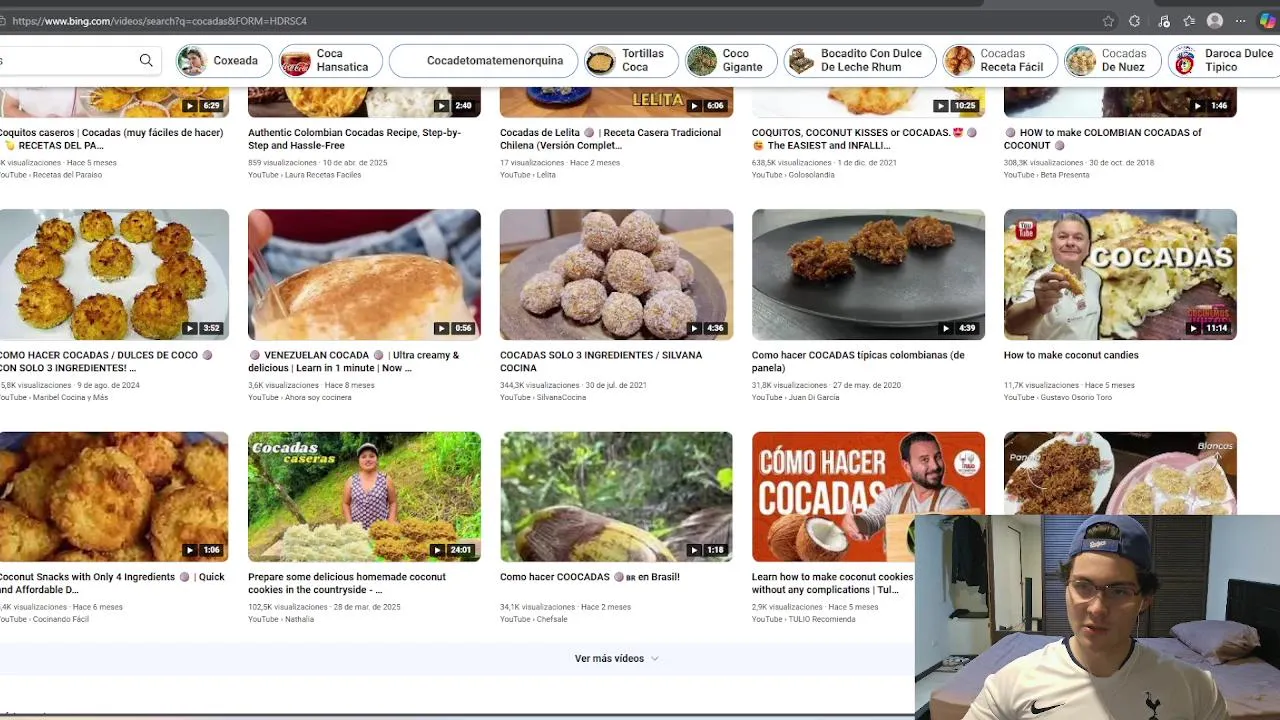Click '344,3K visualizaciones · 30 de jul. de 2021' text
This screenshot has width=1280, height=720.
click(x=573, y=385)
